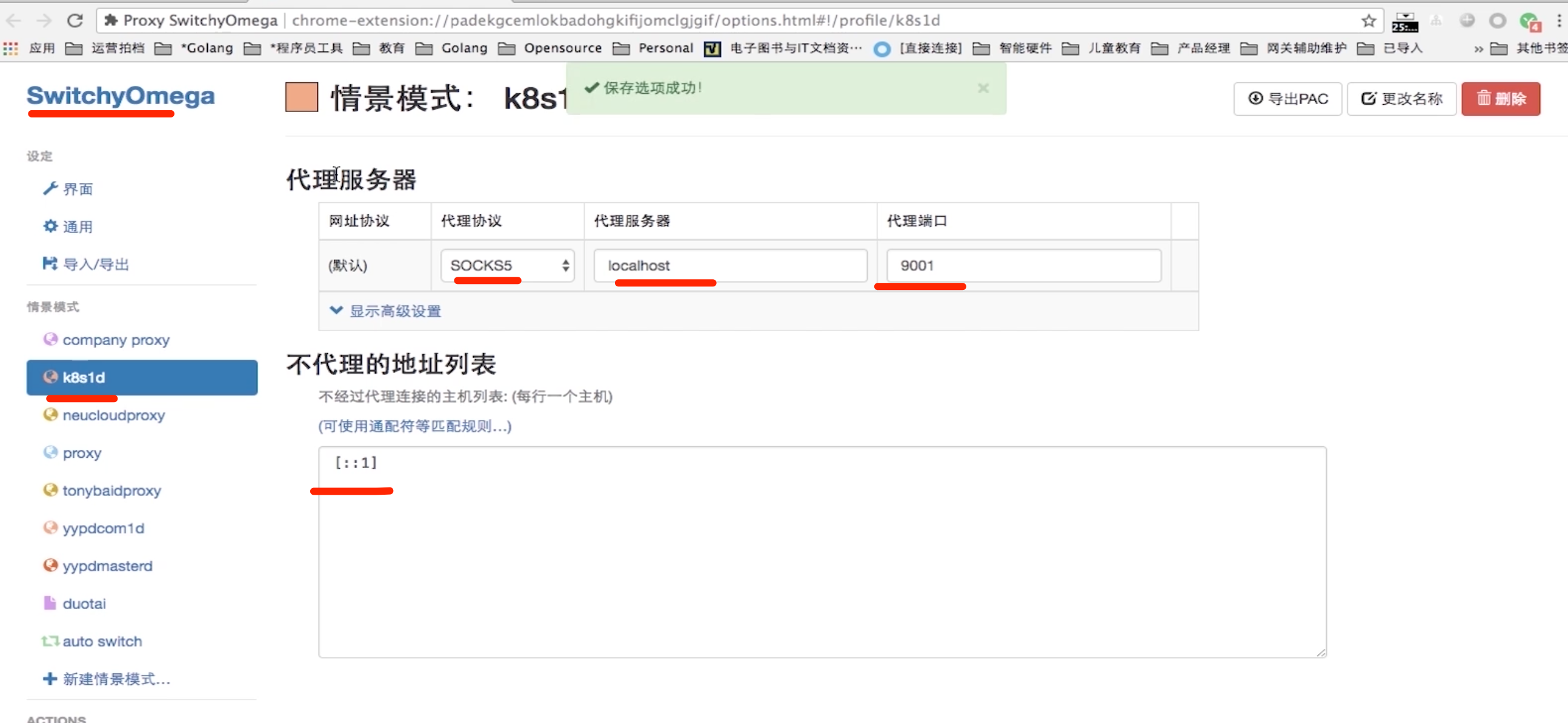Open the 导入/导出 import/export page
The width and height of the screenshot is (1568, 723).
click(x=96, y=264)
